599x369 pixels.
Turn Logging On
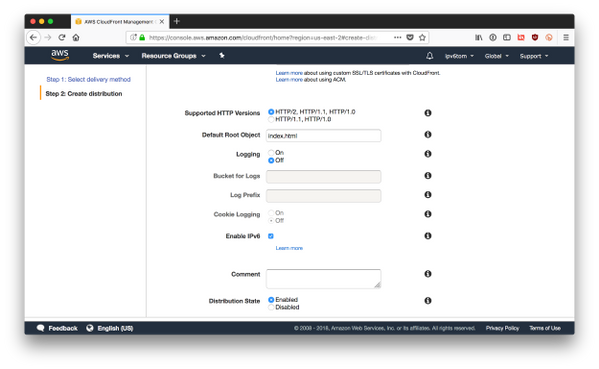pos(271,153)
